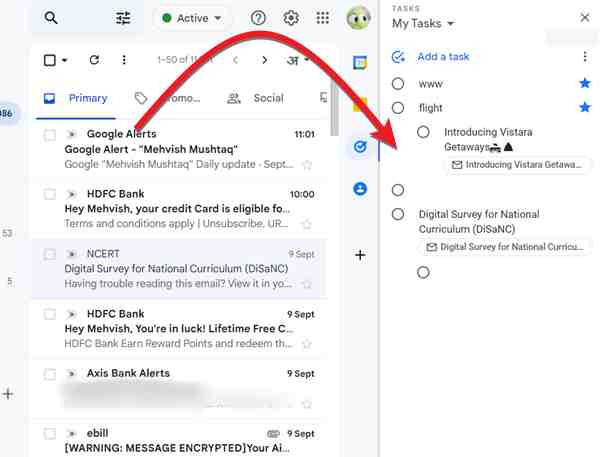Click the Gmail search magnifier icon
This screenshot has height=457, width=600.
coord(51,18)
